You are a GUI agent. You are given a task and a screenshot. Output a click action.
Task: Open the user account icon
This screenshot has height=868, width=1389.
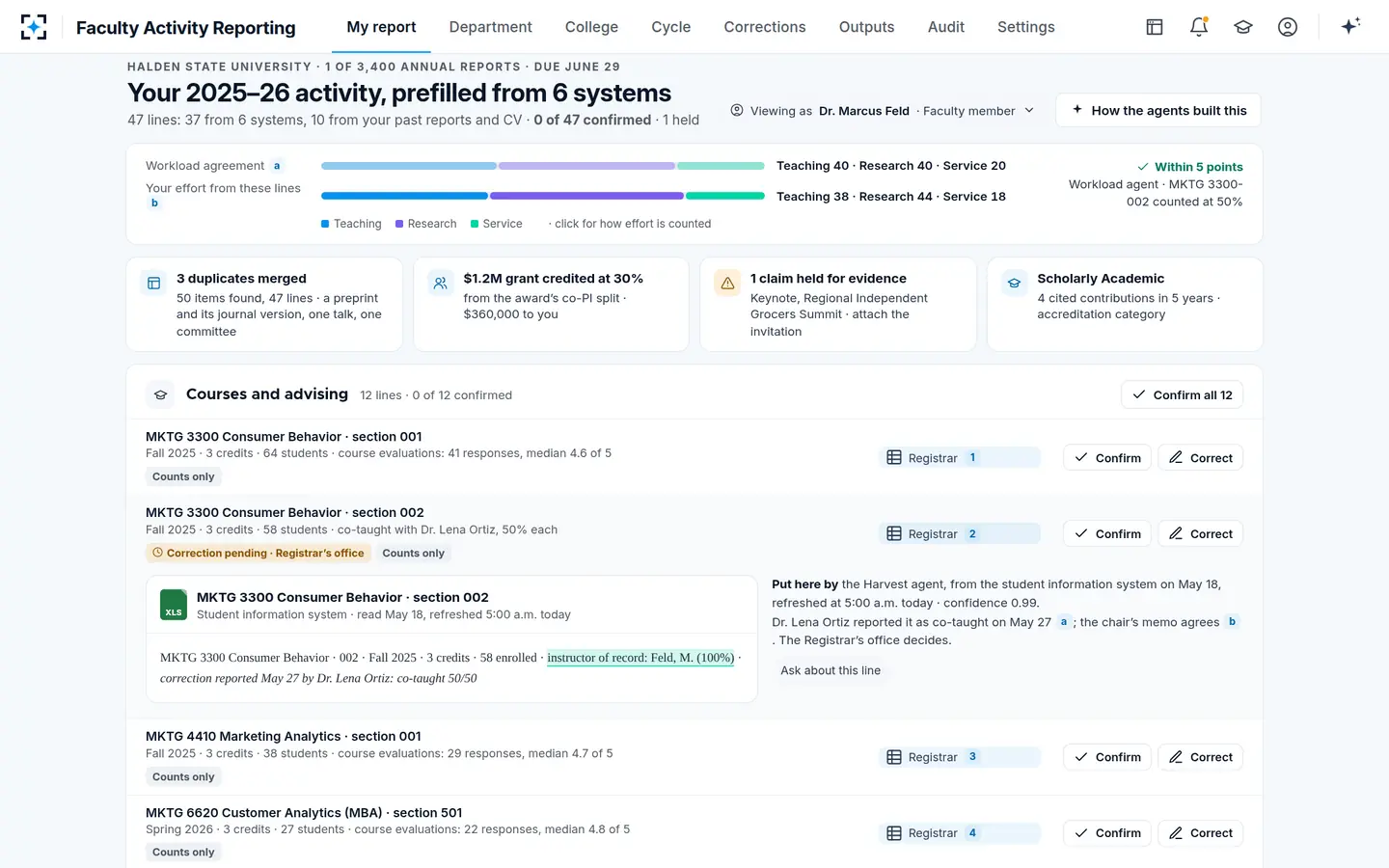(1288, 27)
